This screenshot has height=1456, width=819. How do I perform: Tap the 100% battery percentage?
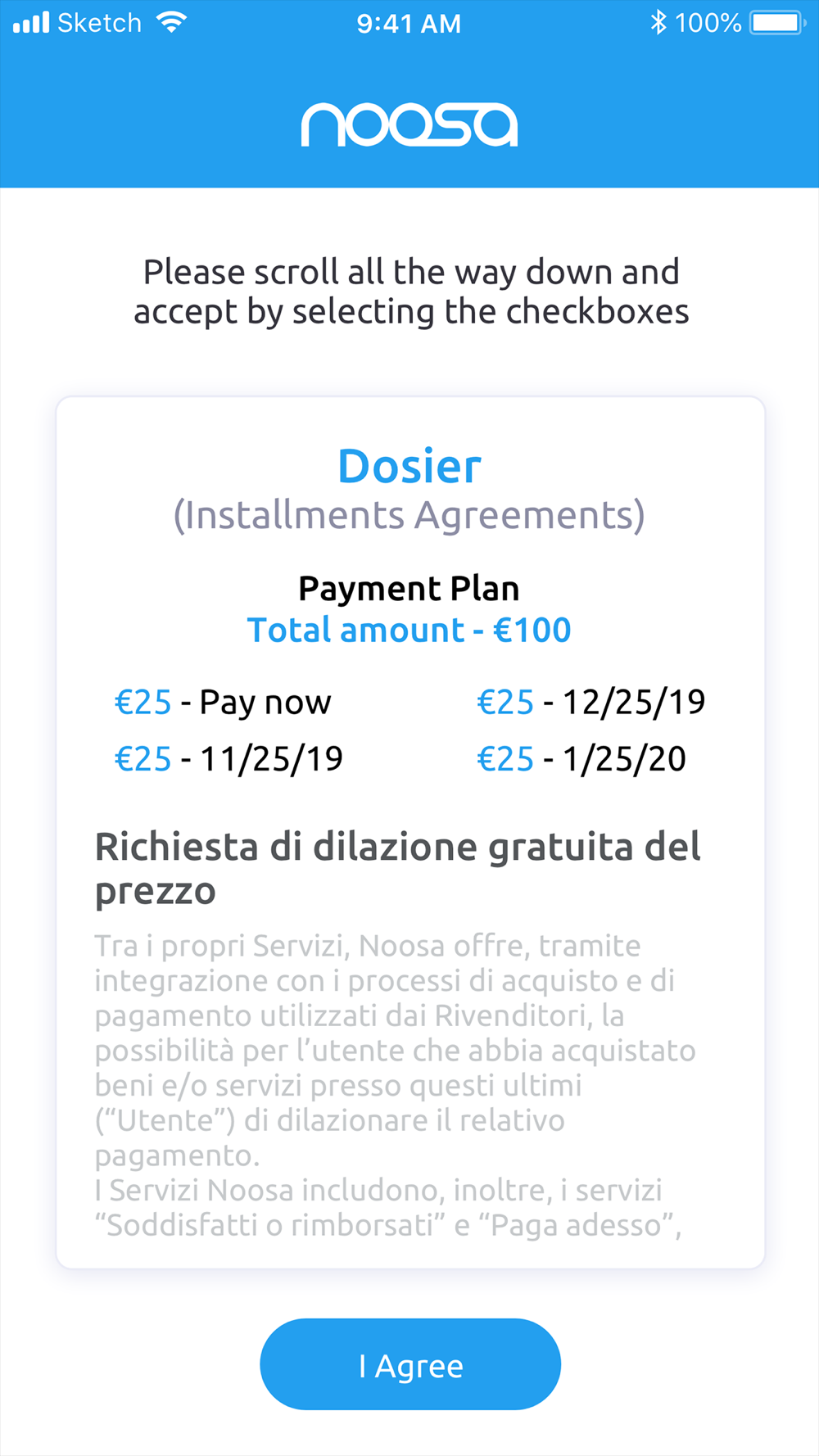coord(708,22)
